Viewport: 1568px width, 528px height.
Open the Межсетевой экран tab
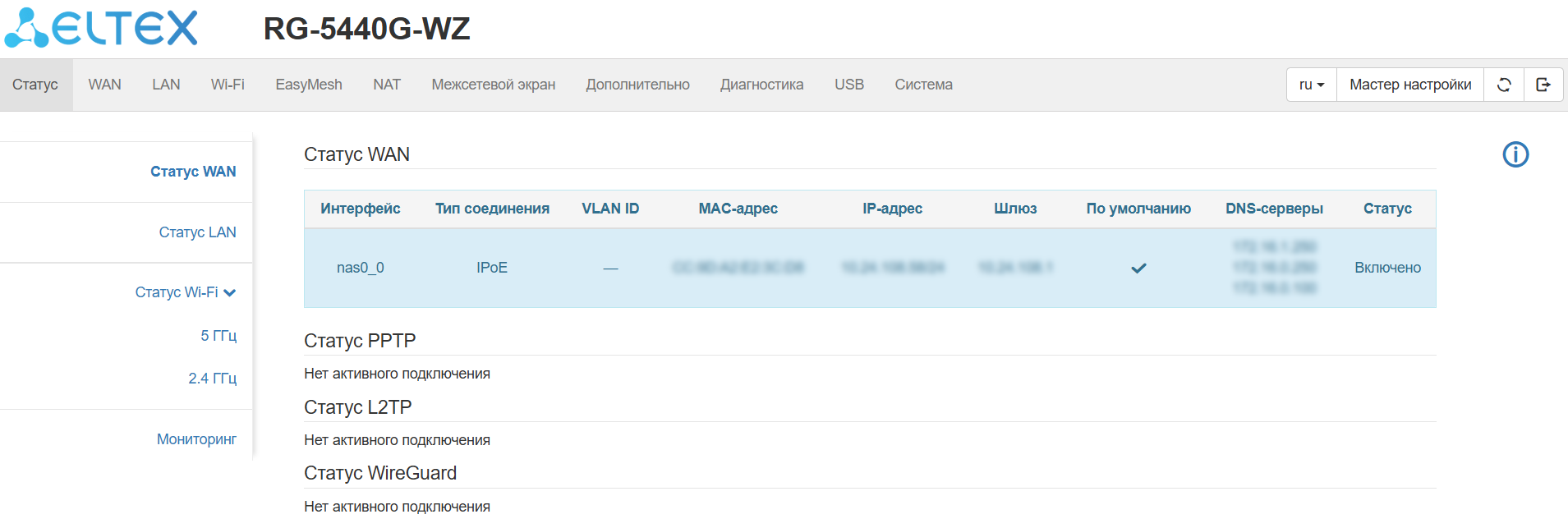pos(494,85)
